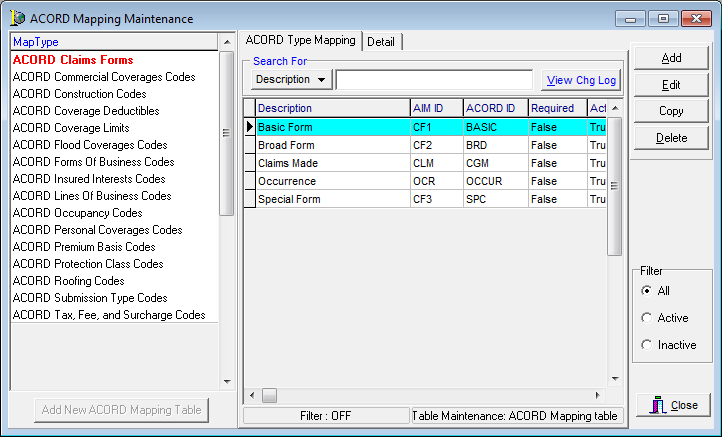Click the Add New ACORD Mapping Table button
Image resolution: width=722 pixels, height=437 pixels.
pos(122,410)
